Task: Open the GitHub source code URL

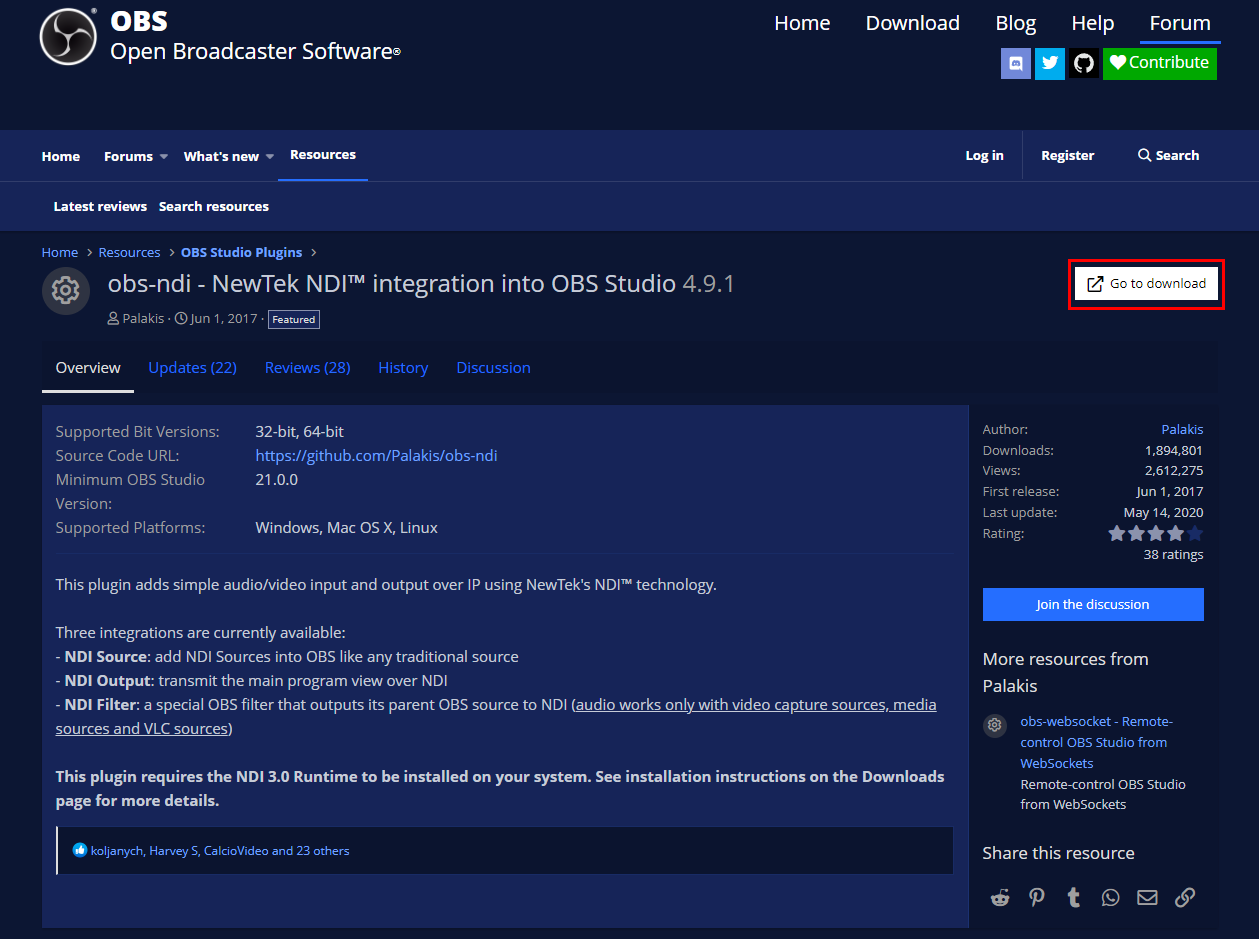Action: [376, 456]
